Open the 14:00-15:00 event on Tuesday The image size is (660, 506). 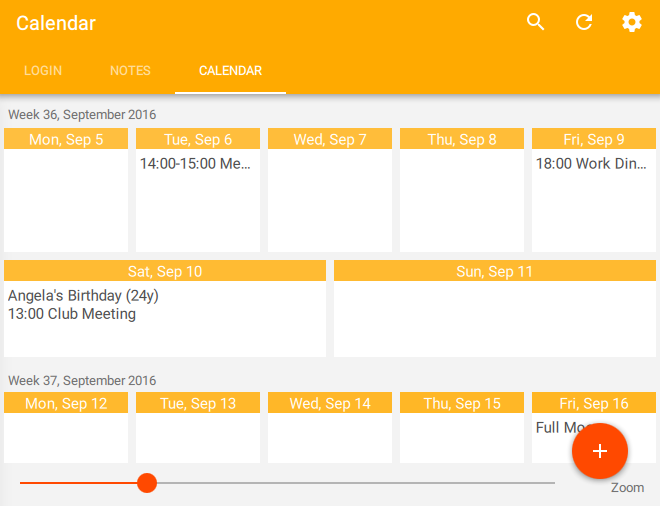click(x=196, y=163)
